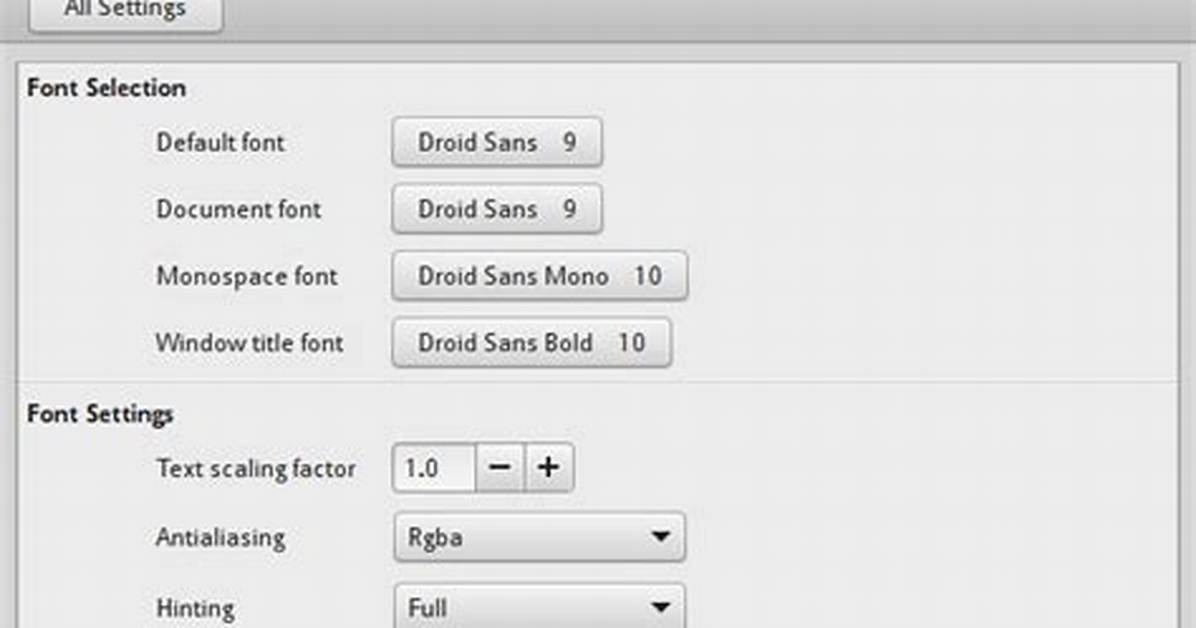Click the Font Settings heading
The width and height of the screenshot is (1196, 628).
coord(100,414)
